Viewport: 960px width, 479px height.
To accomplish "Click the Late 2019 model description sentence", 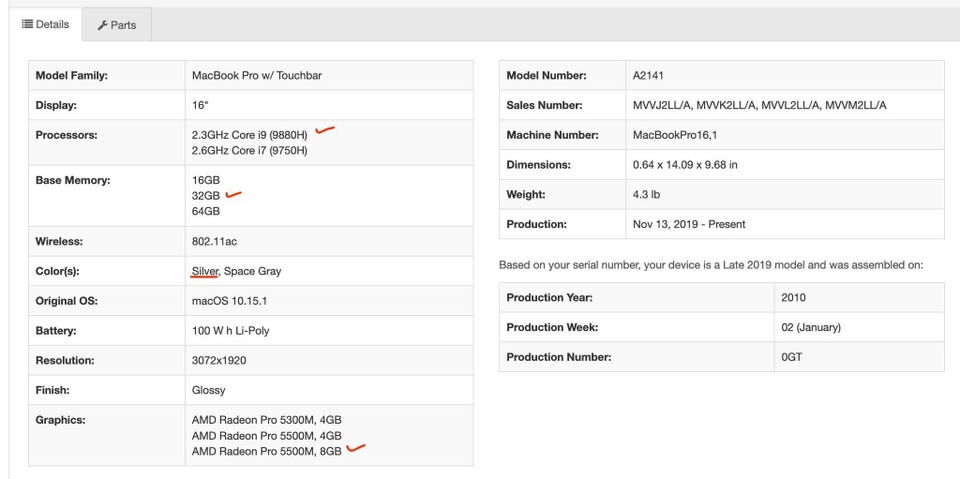I will point(711,266).
